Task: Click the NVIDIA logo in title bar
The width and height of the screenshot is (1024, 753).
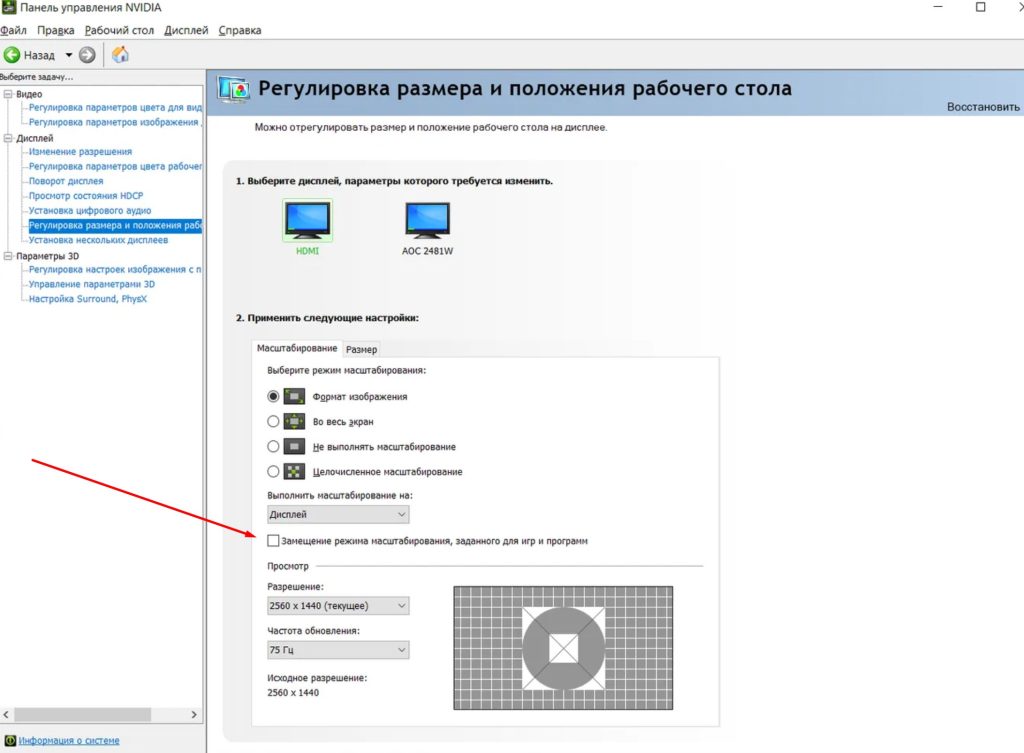Action: [x=8, y=8]
